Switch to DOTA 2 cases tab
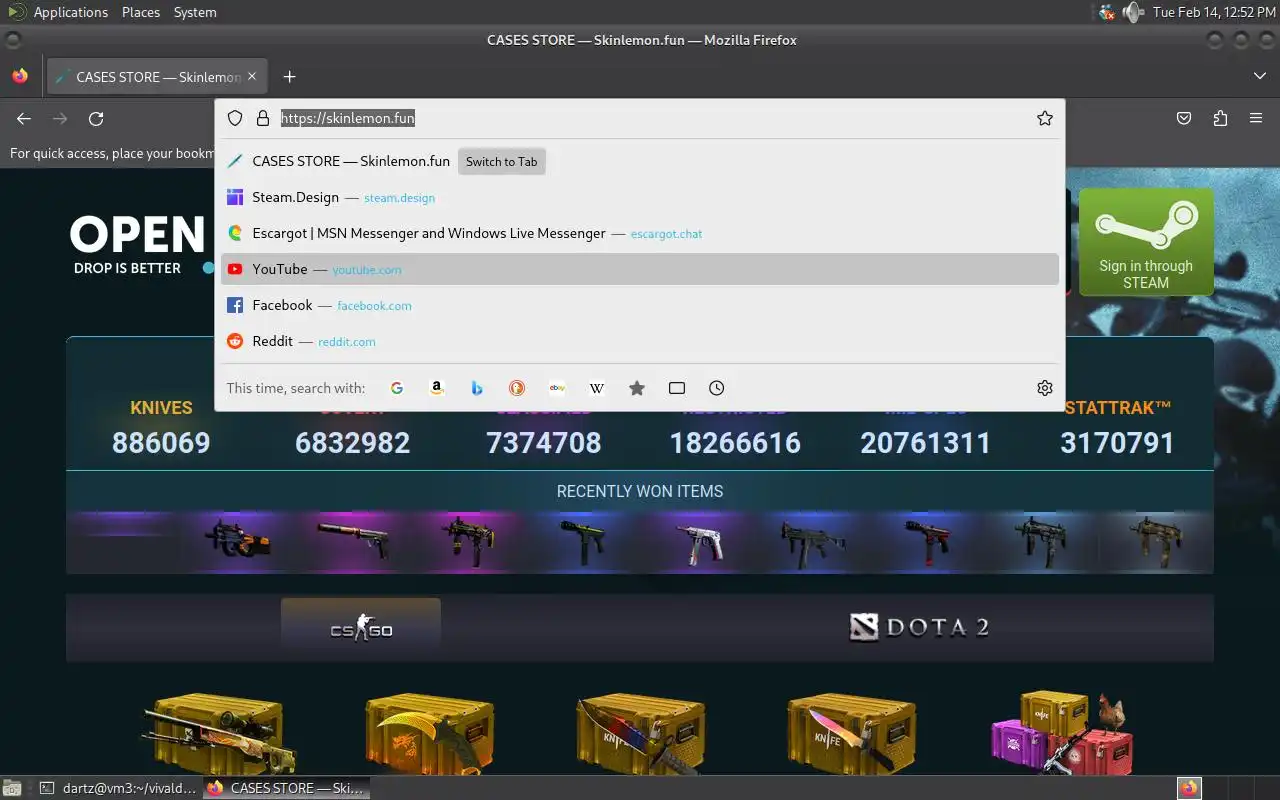 pyautogui.click(x=919, y=627)
